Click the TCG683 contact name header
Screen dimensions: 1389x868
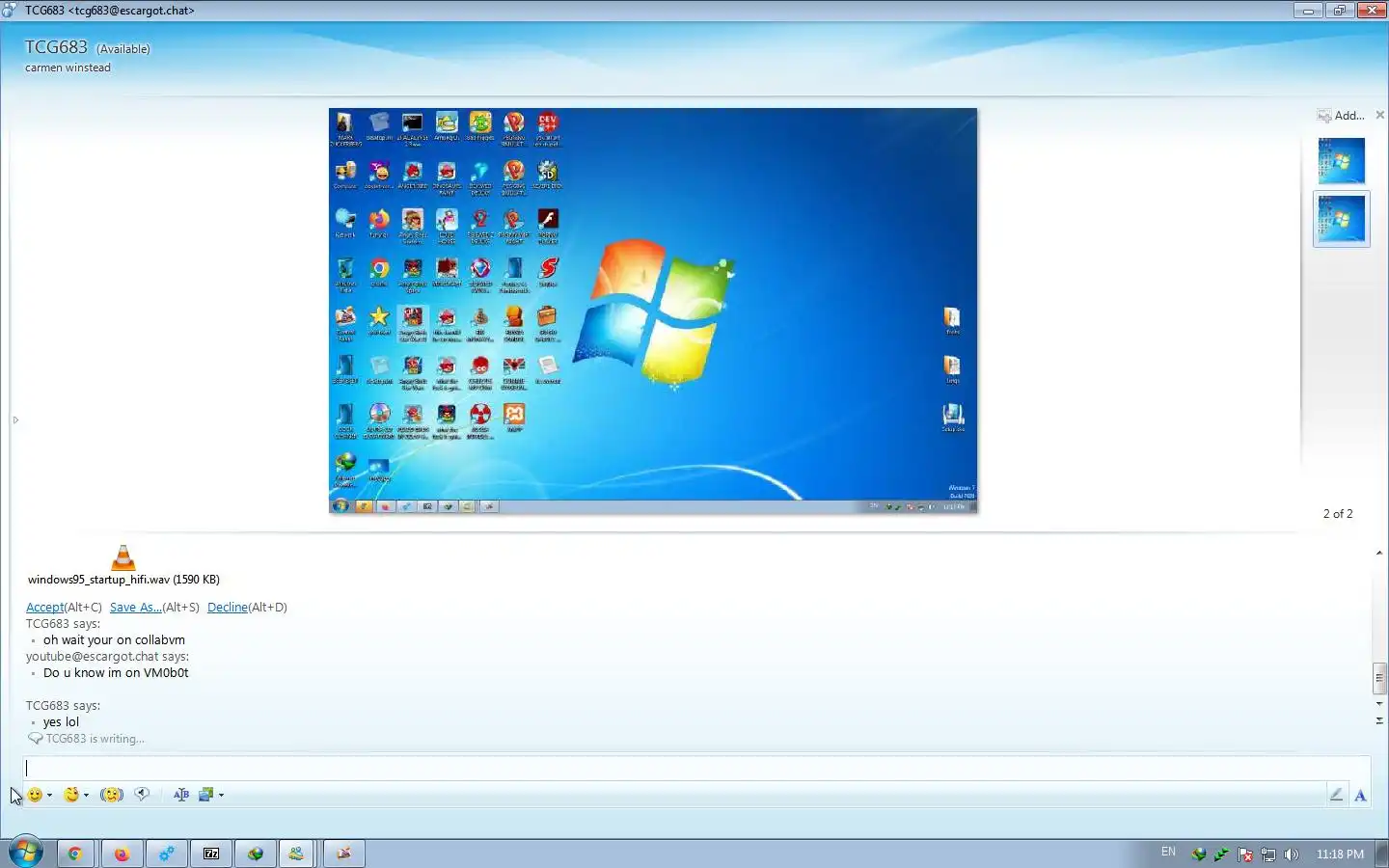click(56, 47)
